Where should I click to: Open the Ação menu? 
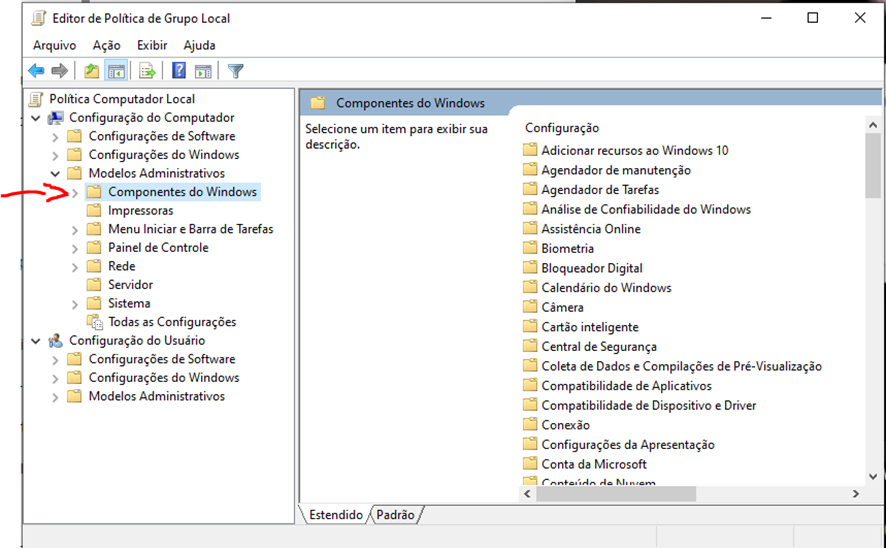[107, 45]
